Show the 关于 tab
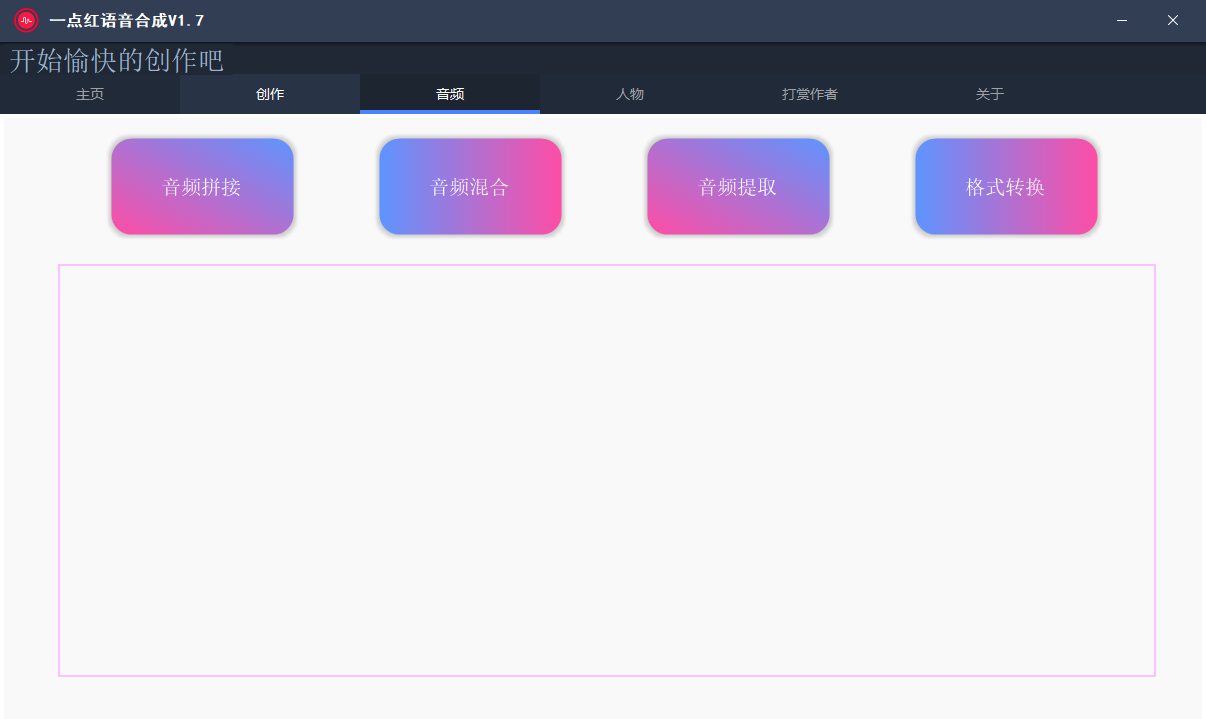This screenshot has width=1206, height=719. tap(990, 94)
